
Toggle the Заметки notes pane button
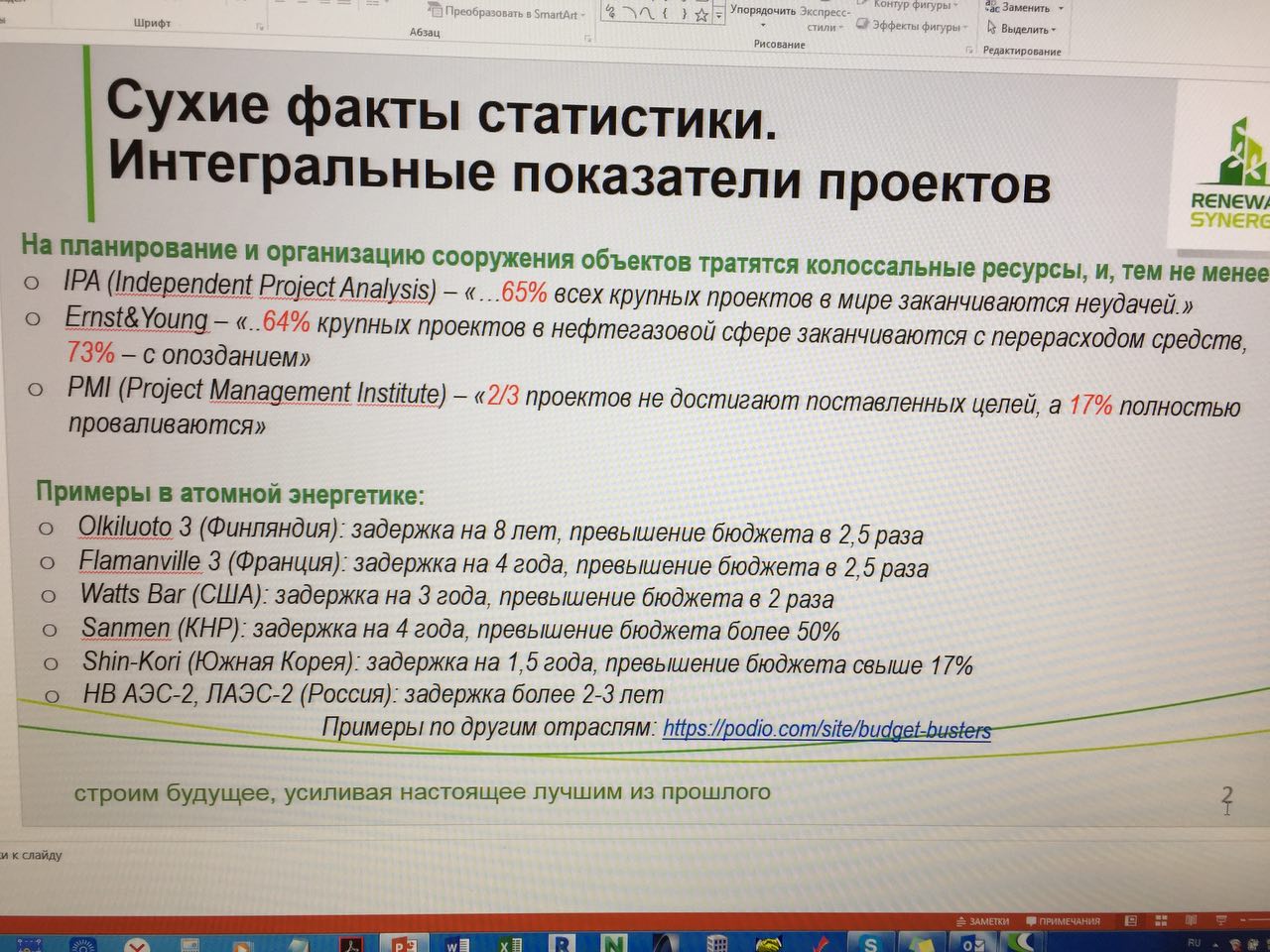click(981, 921)
